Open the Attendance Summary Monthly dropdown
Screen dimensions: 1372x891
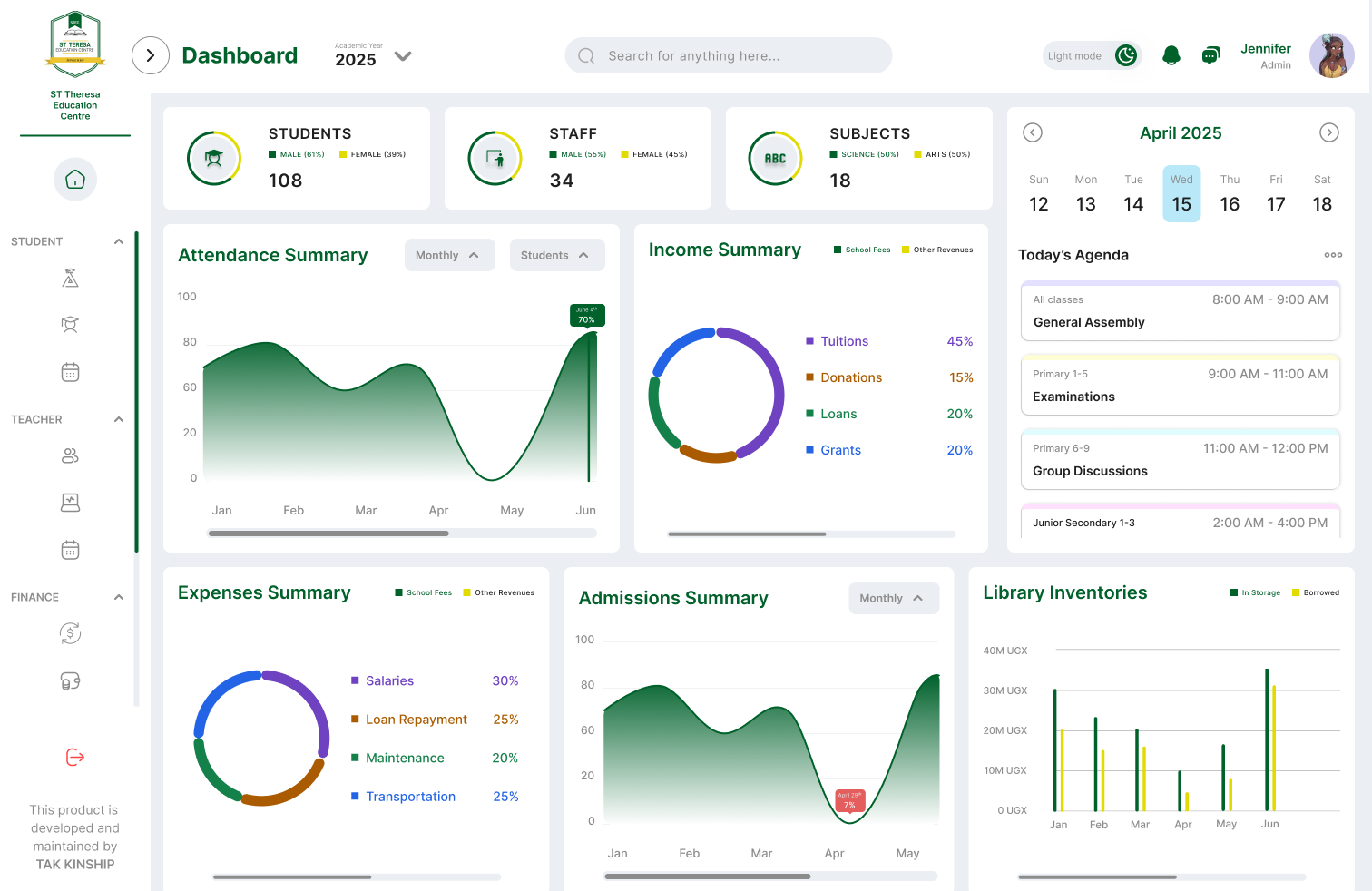450,255
